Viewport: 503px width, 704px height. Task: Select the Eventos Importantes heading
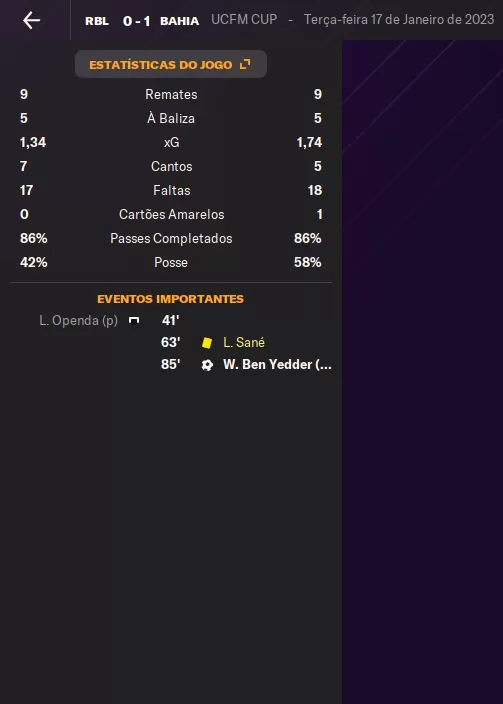(171, 299)
